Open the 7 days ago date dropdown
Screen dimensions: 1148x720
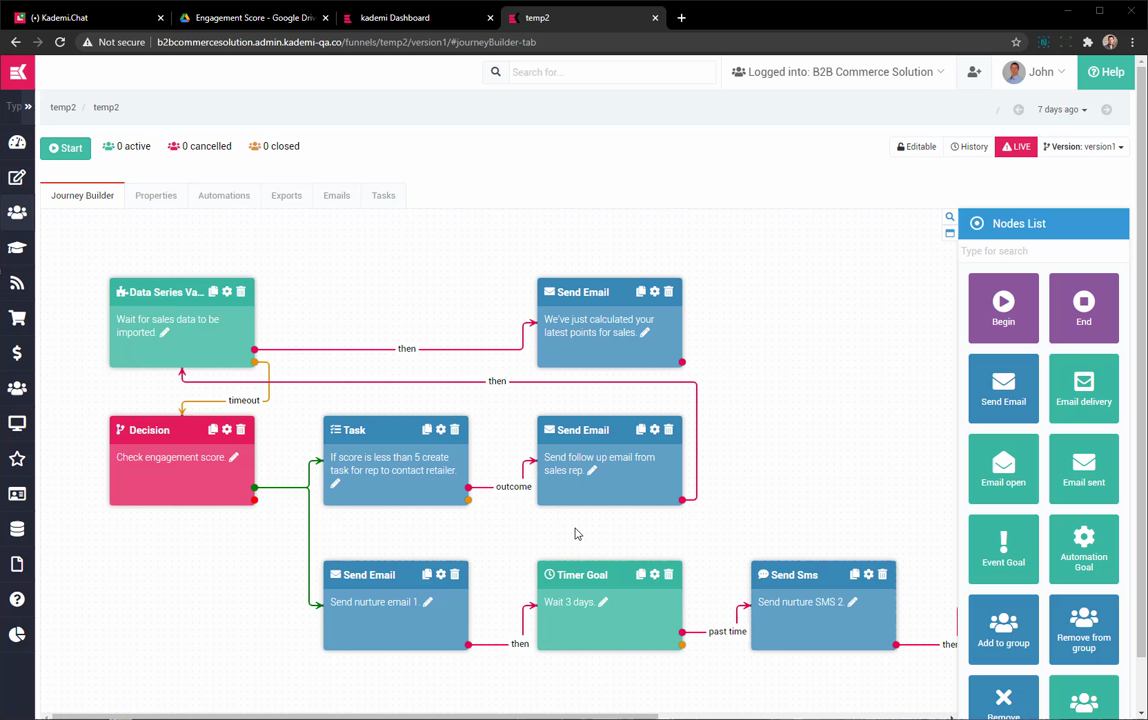tap(1061, 110)
